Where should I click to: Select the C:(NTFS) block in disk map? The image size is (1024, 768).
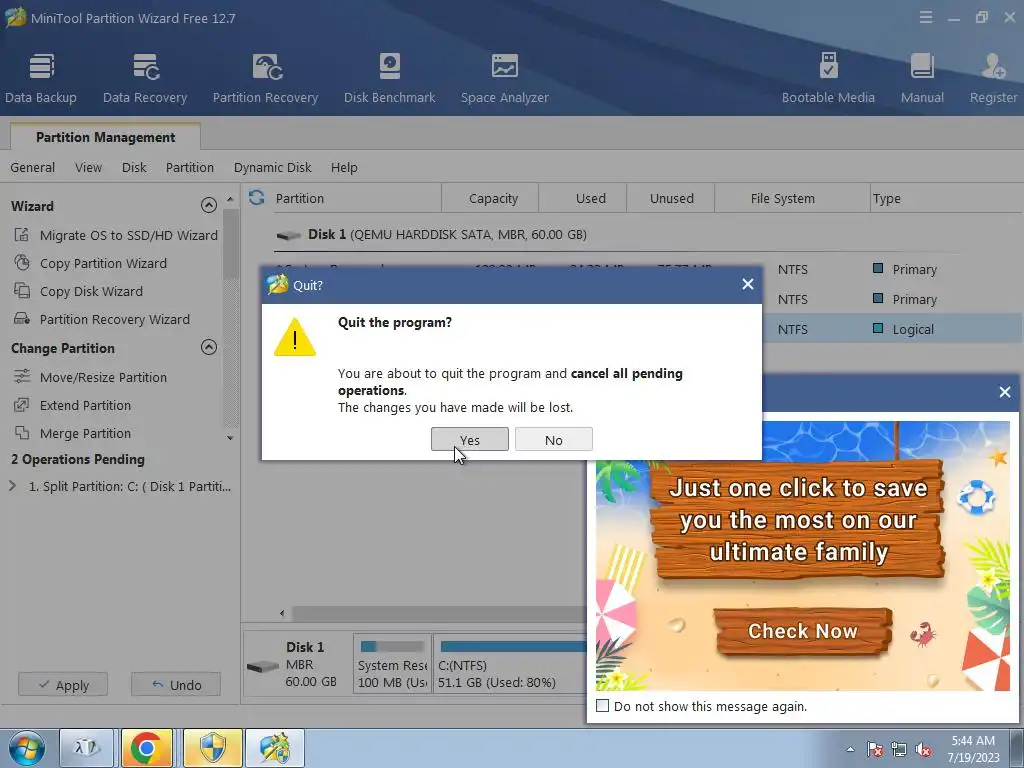pos(511,664)
